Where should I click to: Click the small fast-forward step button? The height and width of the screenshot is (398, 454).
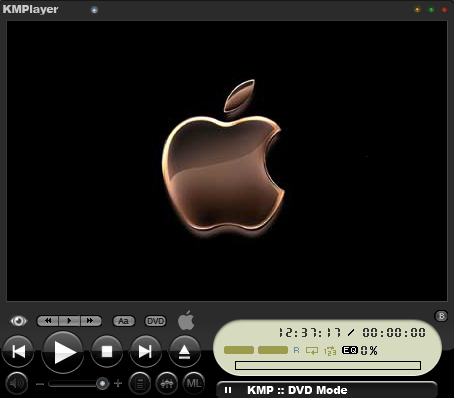[91, 321]
